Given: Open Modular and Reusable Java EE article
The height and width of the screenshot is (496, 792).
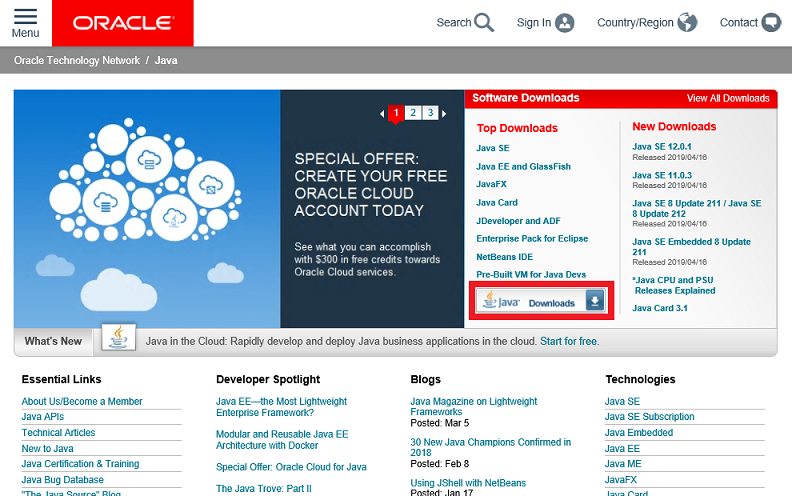Looking at the screenshot, I should tap(282, 440).
